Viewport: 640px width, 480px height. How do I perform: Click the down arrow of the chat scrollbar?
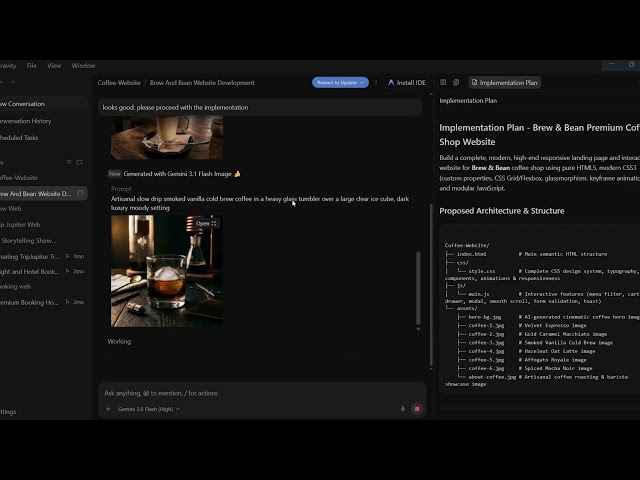[418, 329]
